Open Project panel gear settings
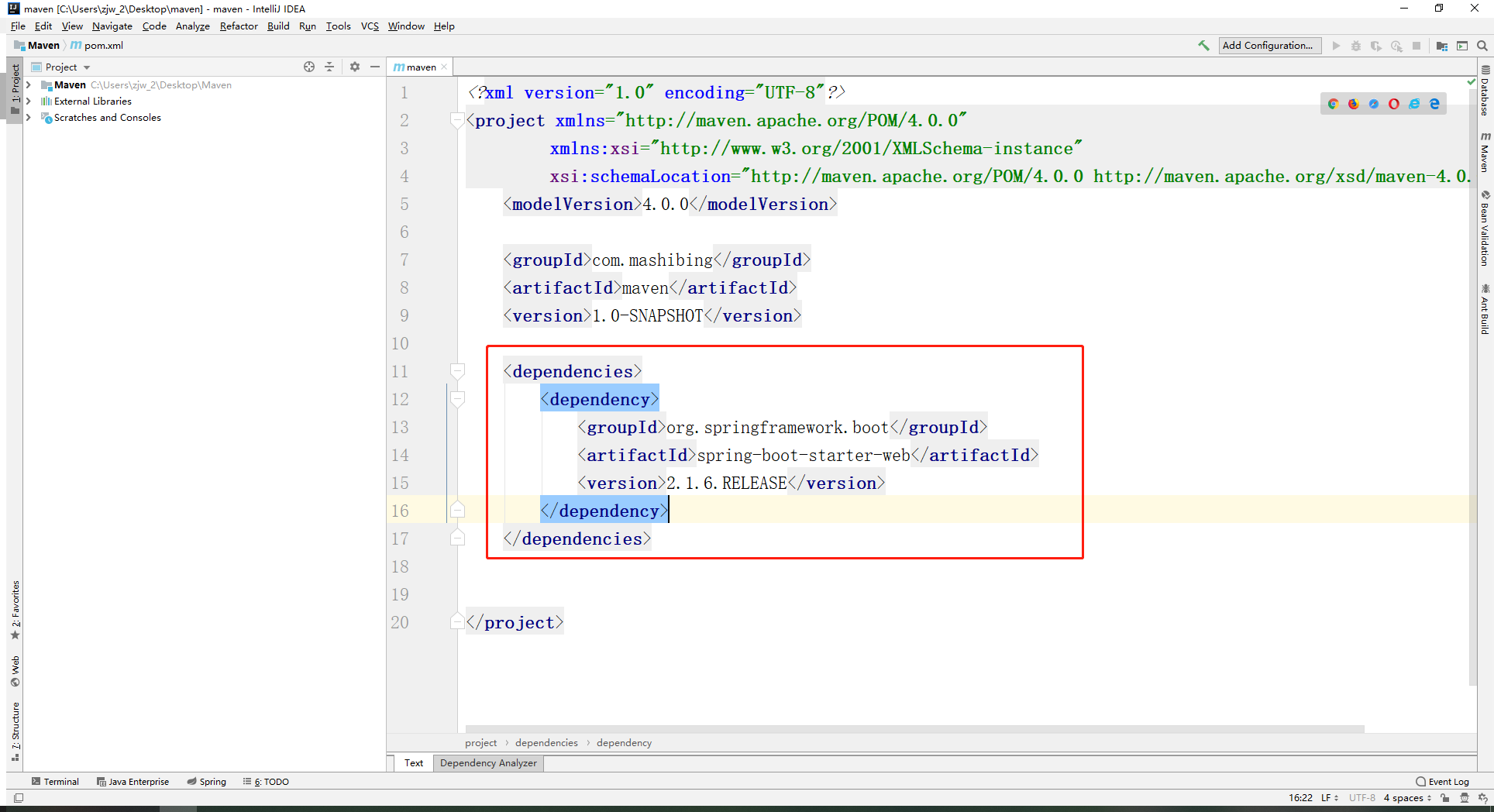 (x=355, y=67)
